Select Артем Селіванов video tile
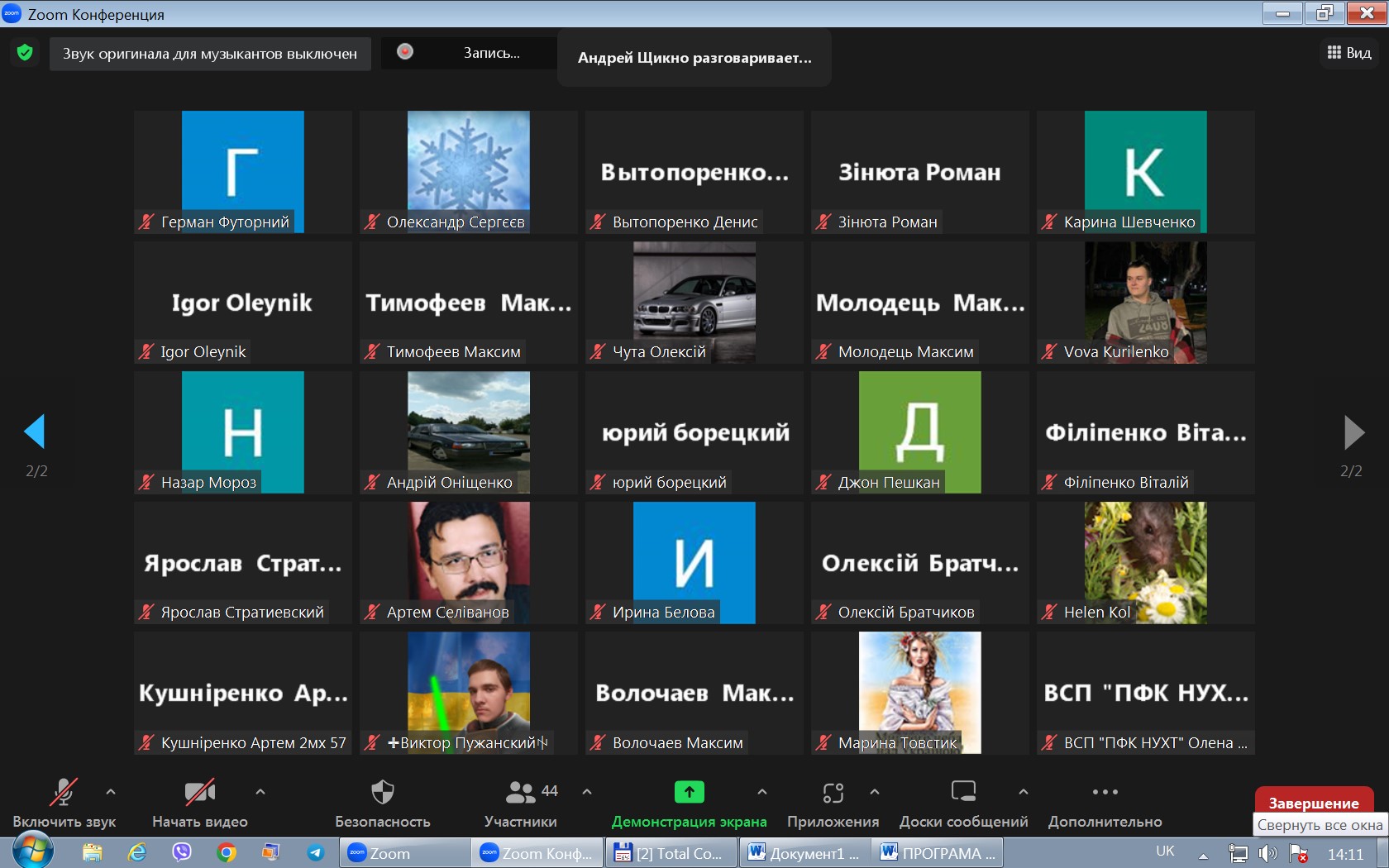 click(469, 563)
